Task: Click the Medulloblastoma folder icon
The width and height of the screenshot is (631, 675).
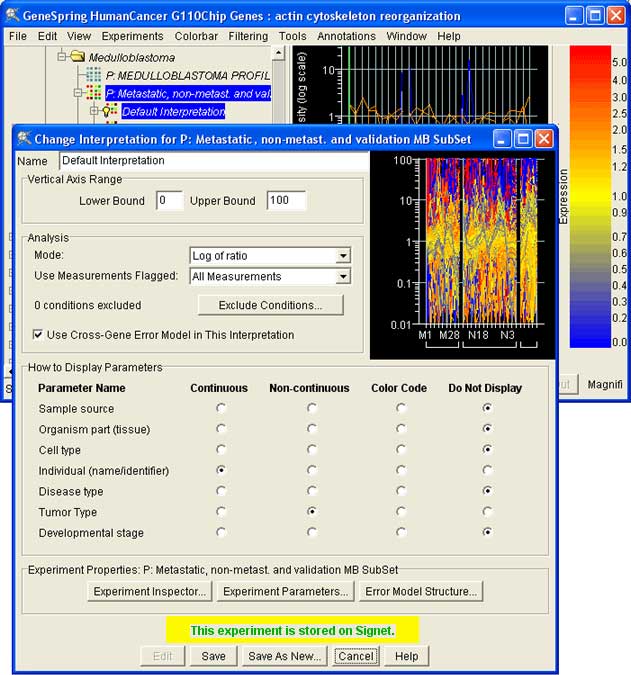Action: [77, 57]
